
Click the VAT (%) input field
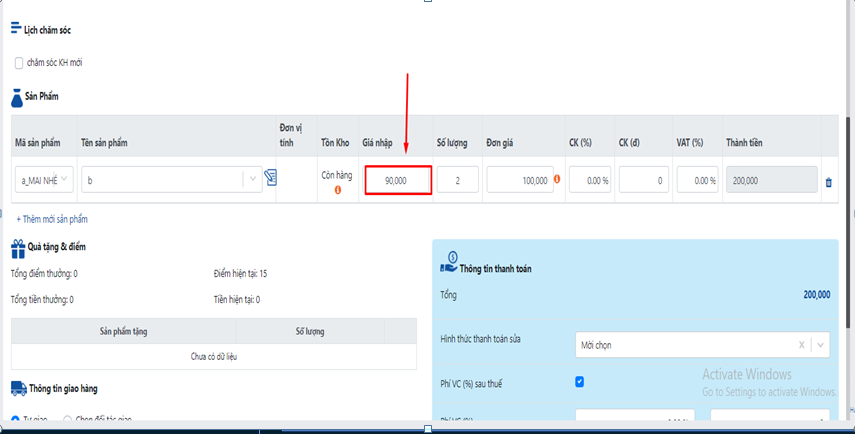697,180
